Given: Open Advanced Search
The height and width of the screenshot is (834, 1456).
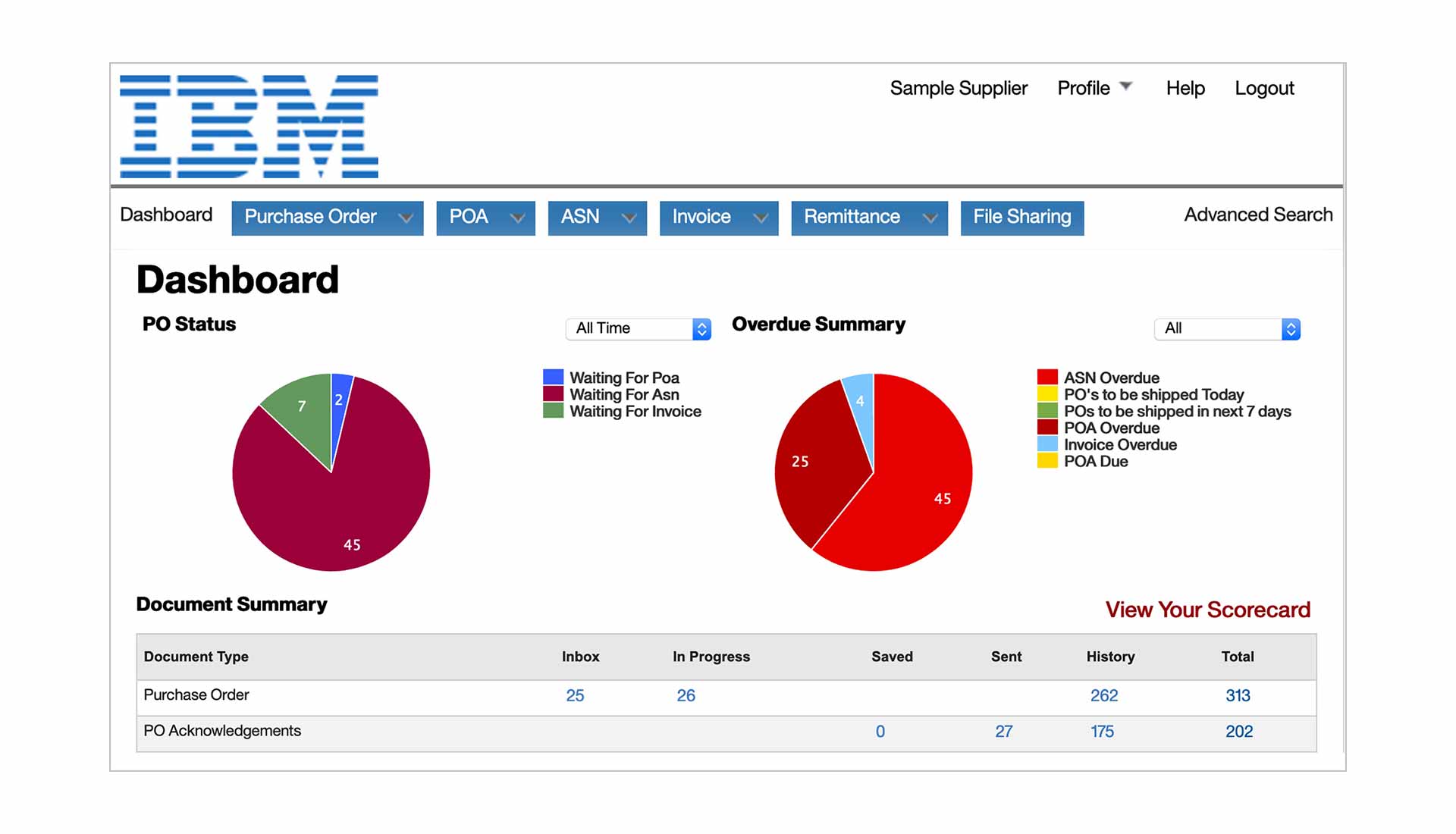Looking at the screenshot, I should point(1258,215).
